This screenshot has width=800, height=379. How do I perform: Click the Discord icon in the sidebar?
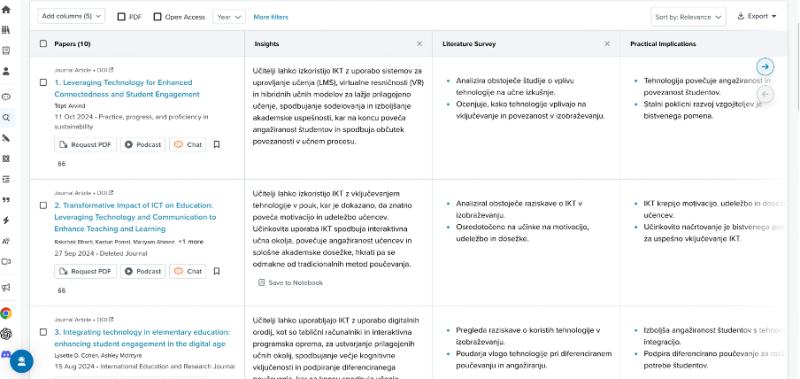[6, 353]
